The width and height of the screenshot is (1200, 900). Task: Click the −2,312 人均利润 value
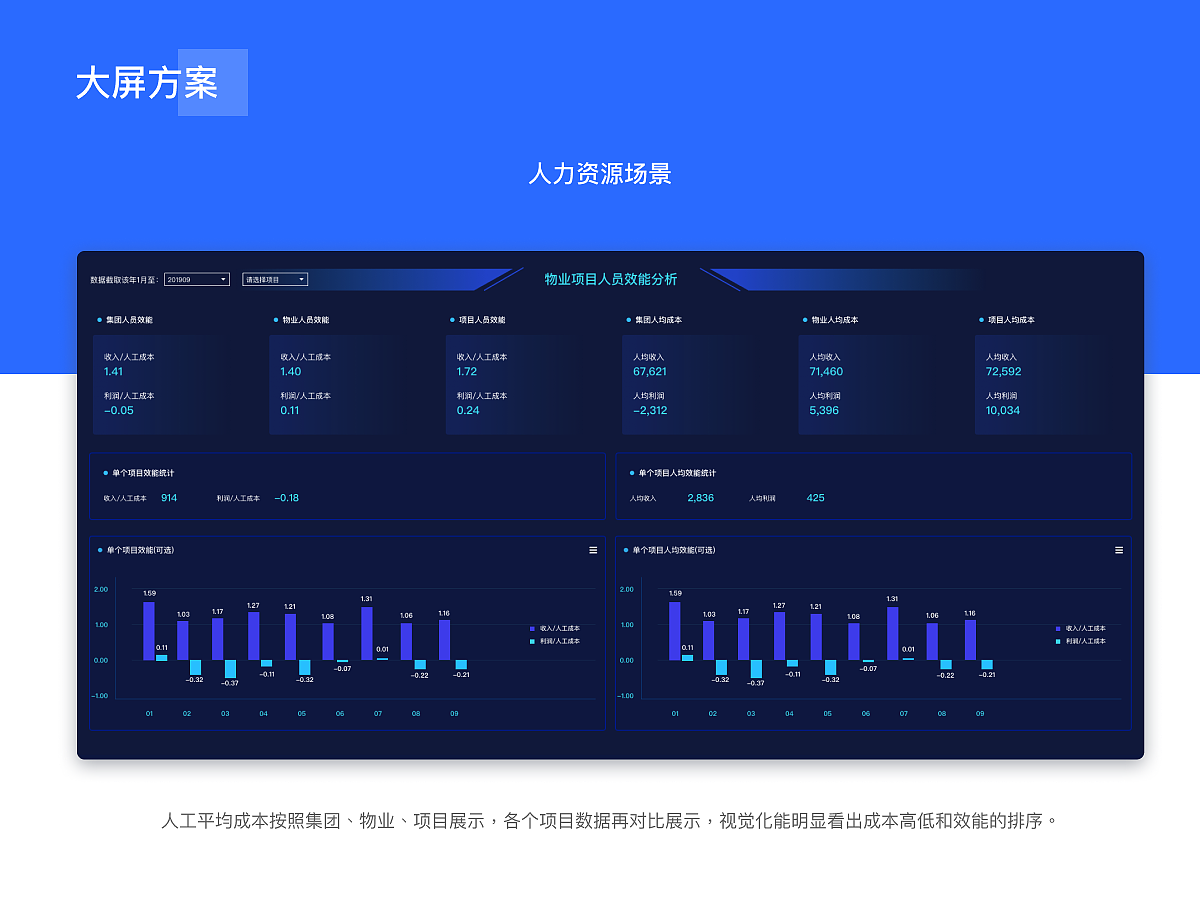coord(650,411)
